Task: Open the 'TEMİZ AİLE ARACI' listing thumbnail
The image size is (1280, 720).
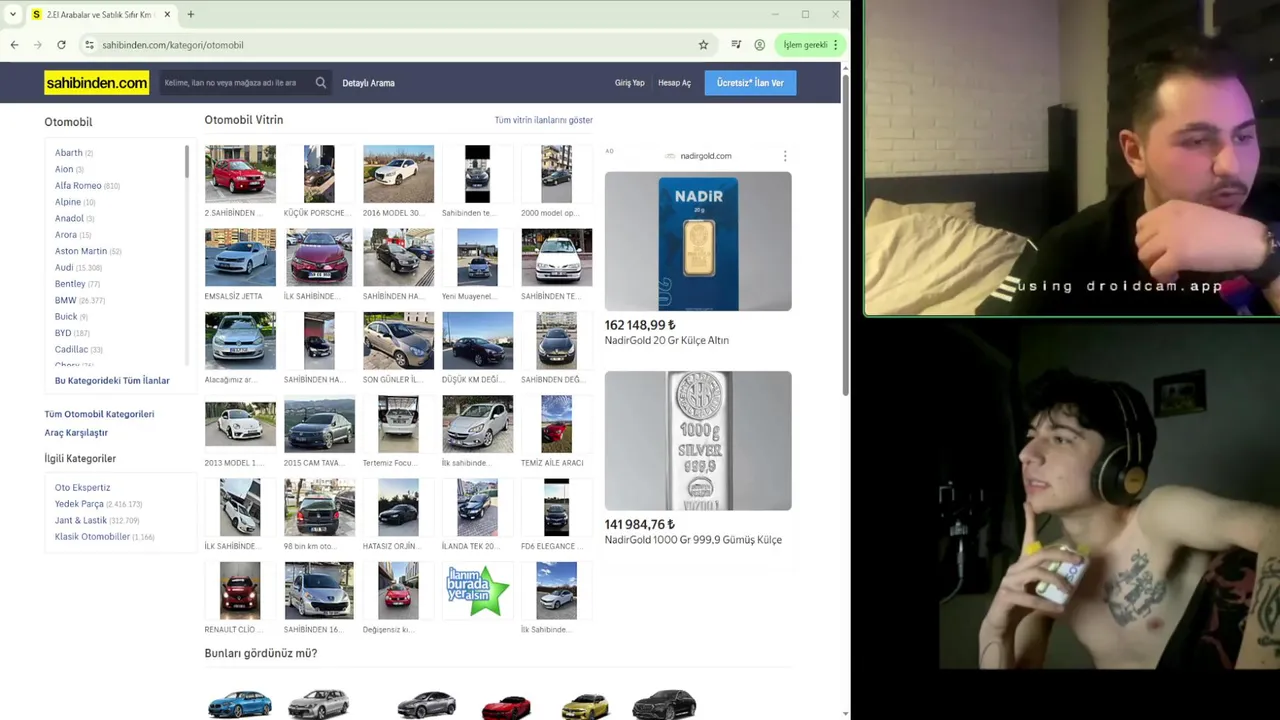Action: click(x=556, y=424)
